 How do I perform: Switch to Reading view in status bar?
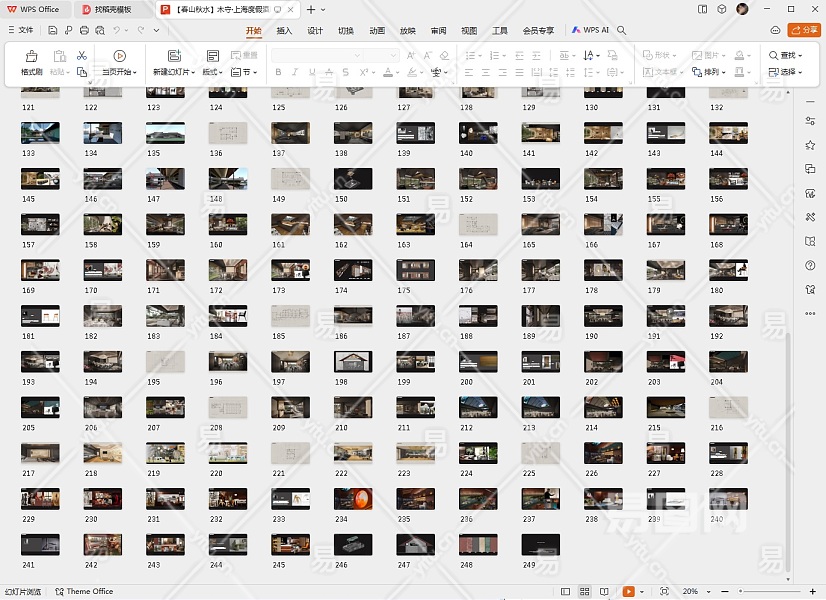606,591
